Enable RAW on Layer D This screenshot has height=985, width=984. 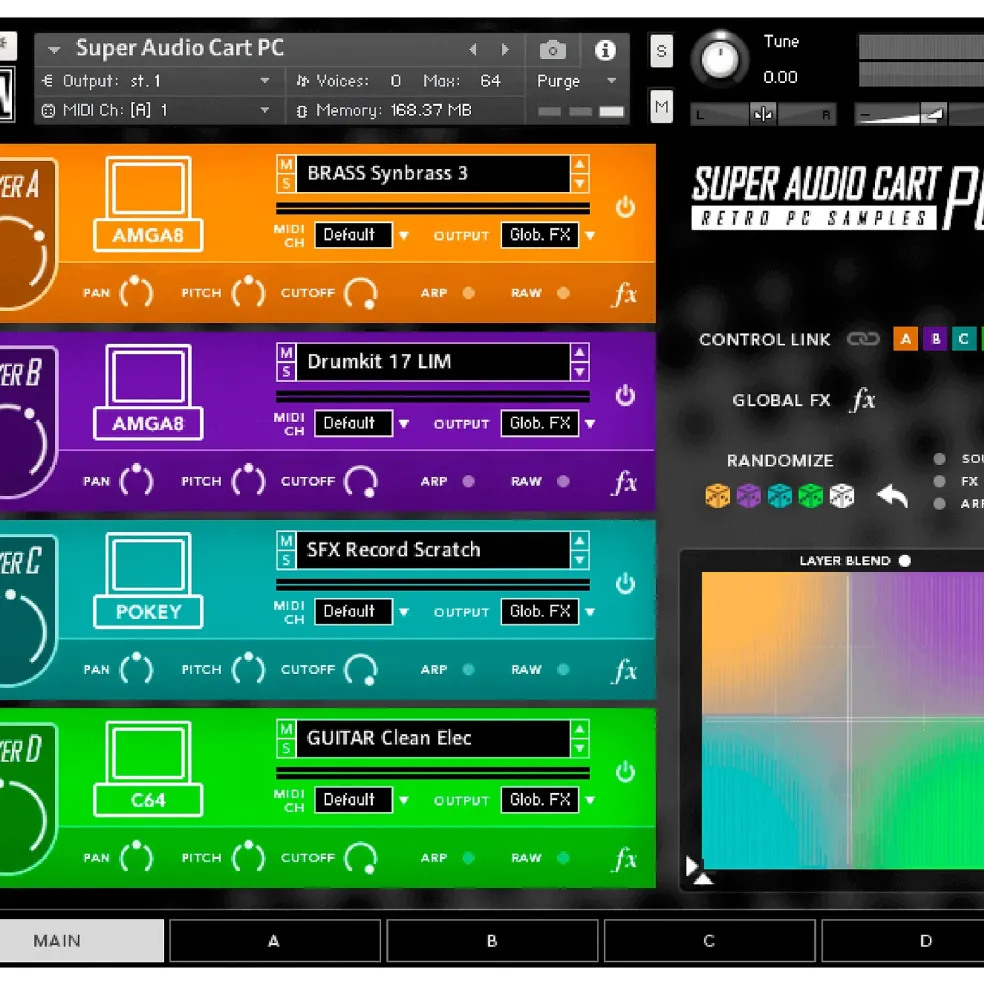pyautogui.click(x=564, y=857)
